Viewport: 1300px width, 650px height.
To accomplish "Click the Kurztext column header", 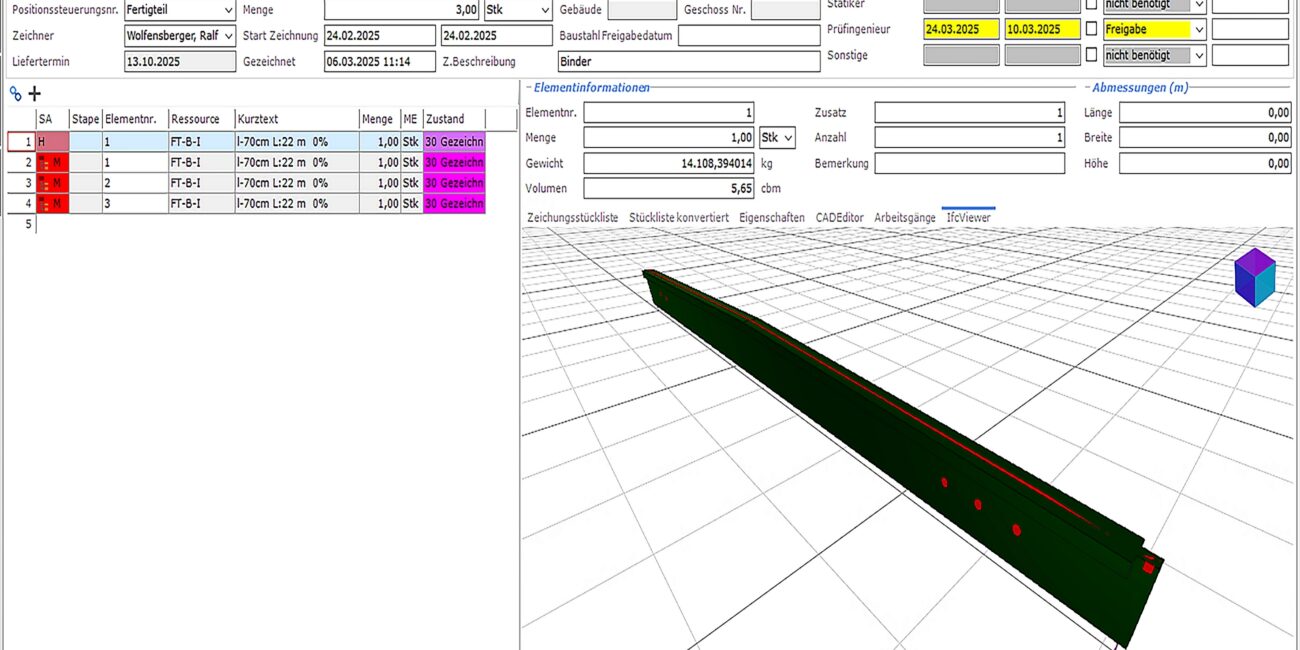I will (296, 119).
